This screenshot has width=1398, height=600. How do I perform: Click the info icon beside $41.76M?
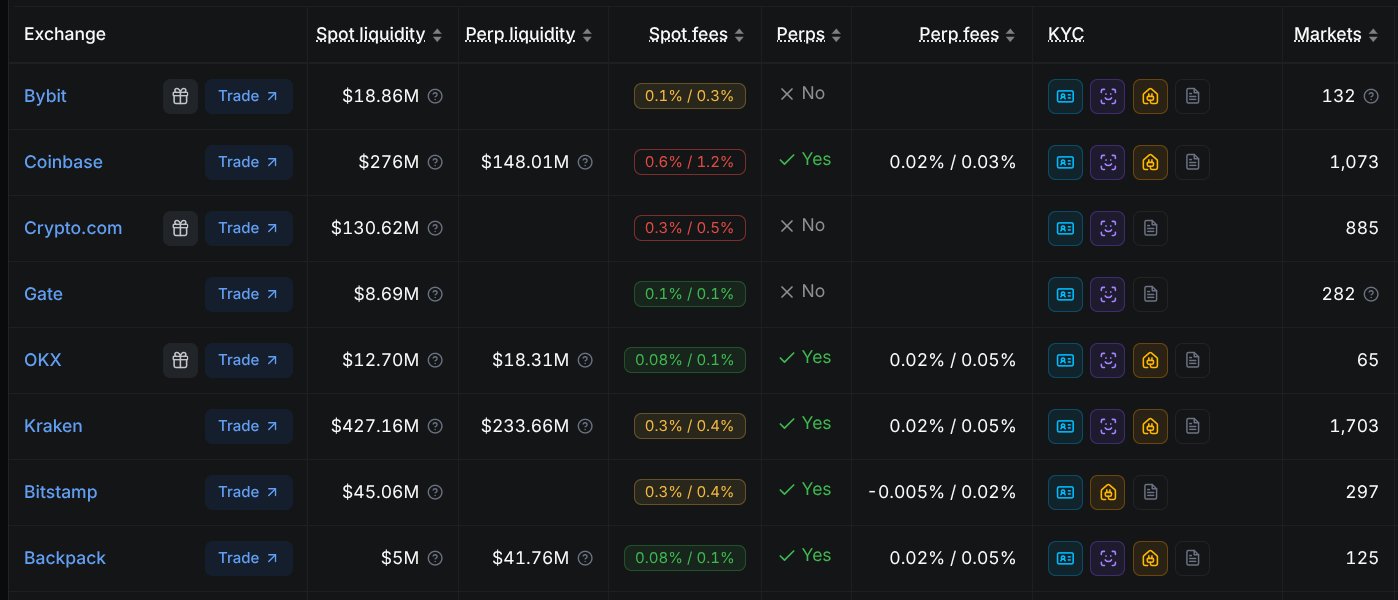[x=585, y=558]
